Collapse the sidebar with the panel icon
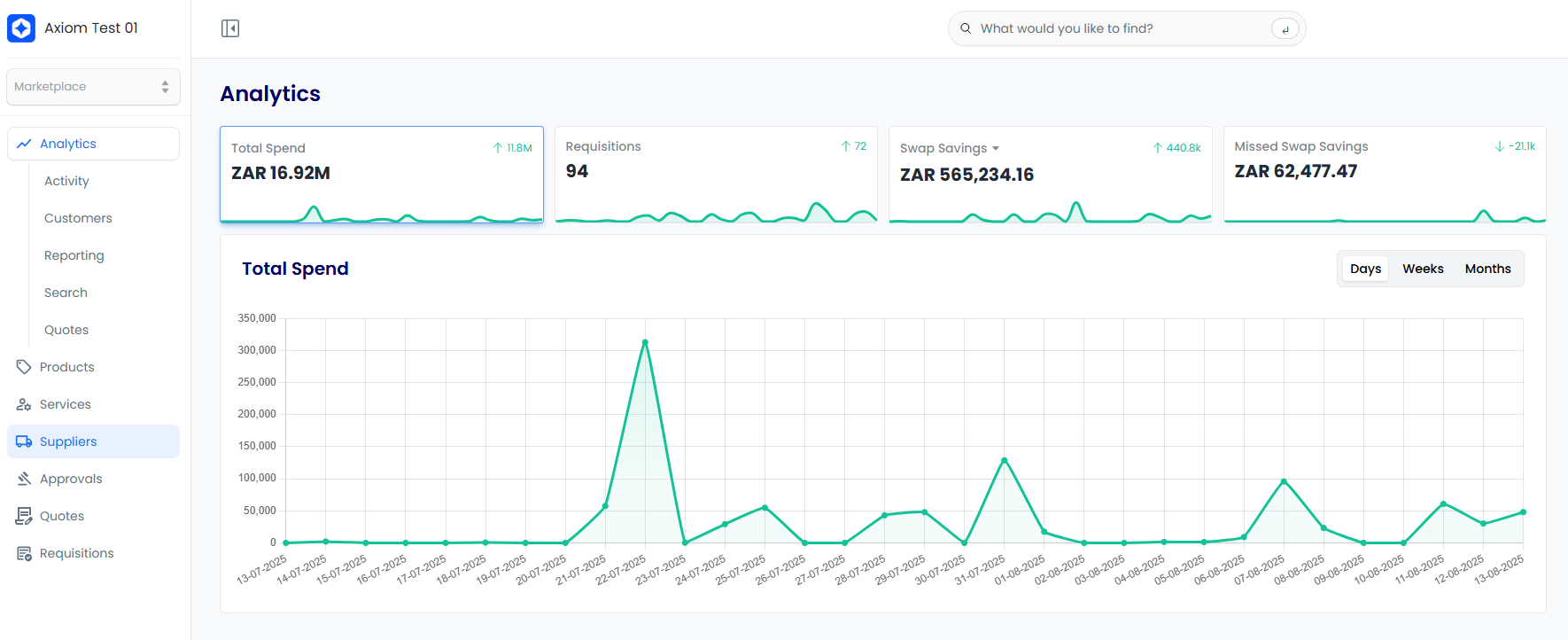Viewport: 1568px width, 640px height. (230, 28)
